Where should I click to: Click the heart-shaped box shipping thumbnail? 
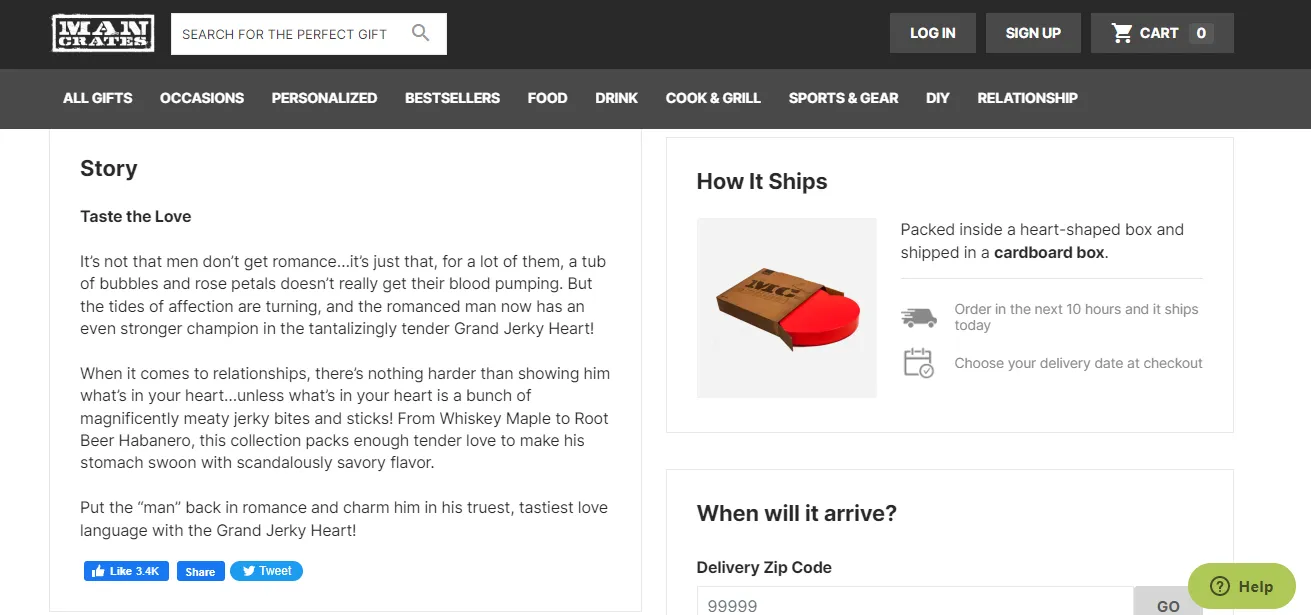[787, 308]
